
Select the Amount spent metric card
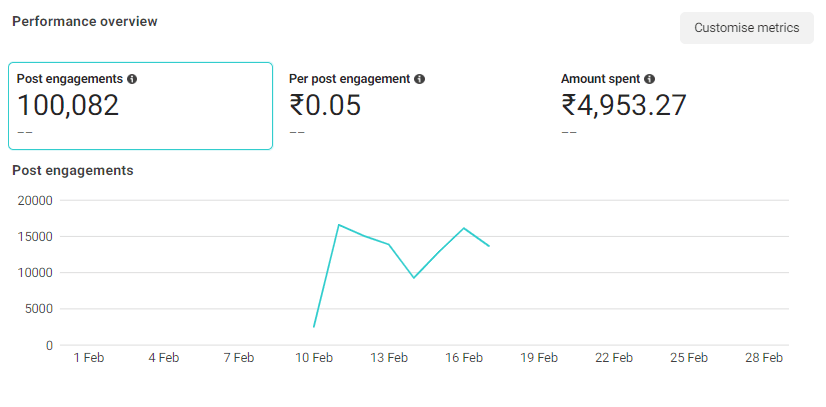pyautogui.click(x=685, y=106)
